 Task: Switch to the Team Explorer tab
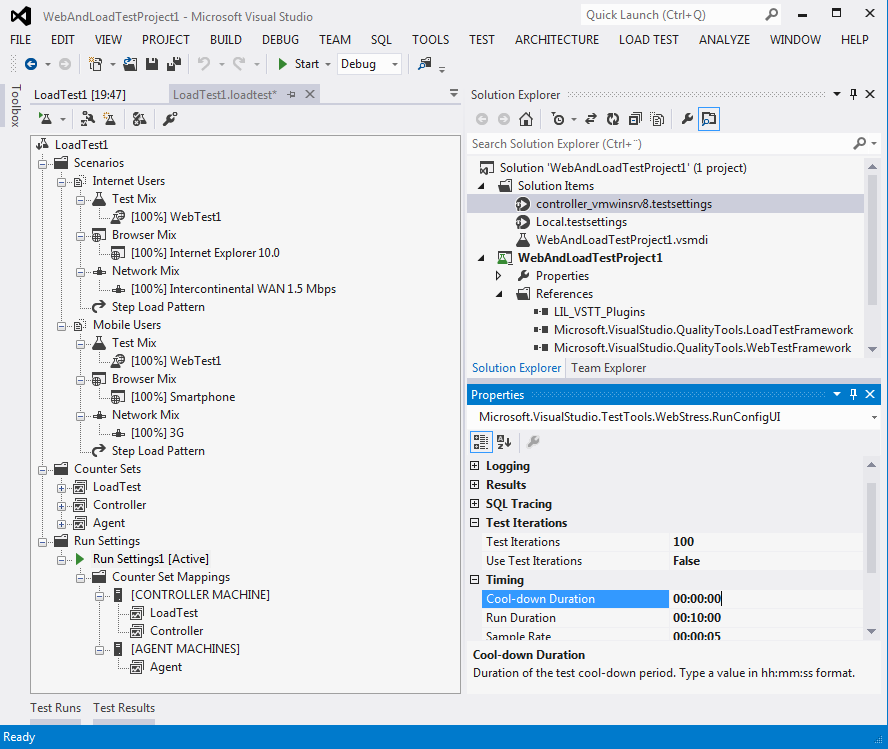(x=608, y=368)
